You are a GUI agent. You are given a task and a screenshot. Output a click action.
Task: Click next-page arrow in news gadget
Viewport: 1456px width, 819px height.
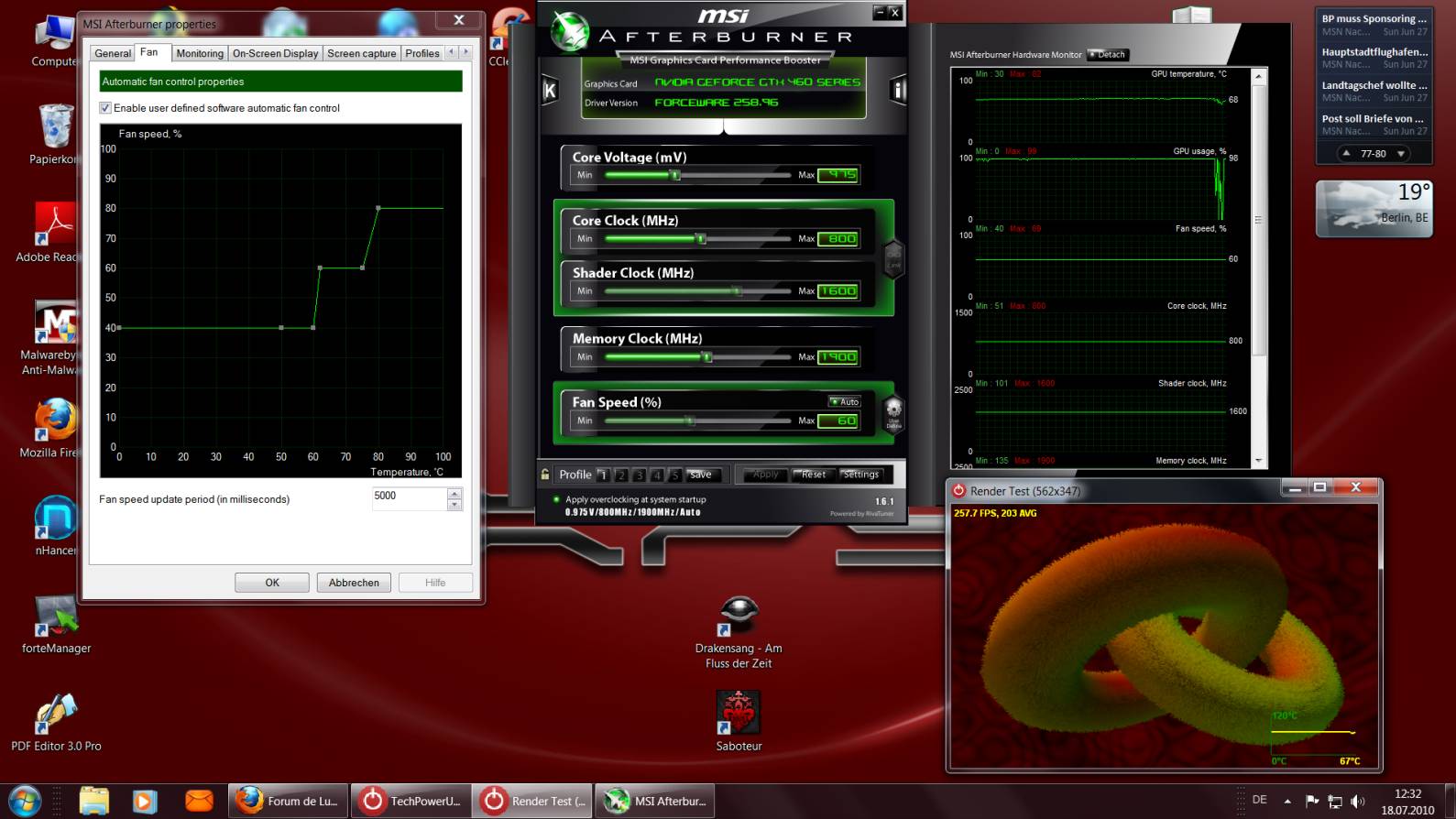[x=1400, y=154]
